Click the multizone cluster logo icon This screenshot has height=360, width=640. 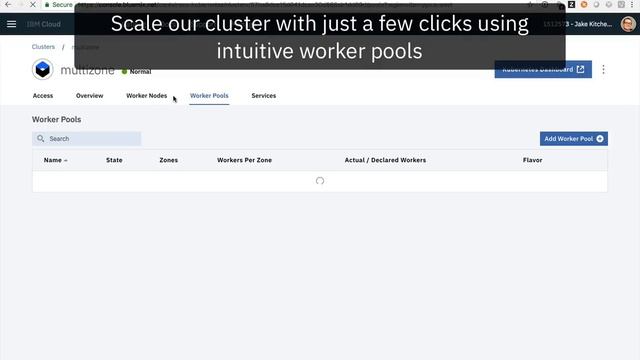(42, 69)
